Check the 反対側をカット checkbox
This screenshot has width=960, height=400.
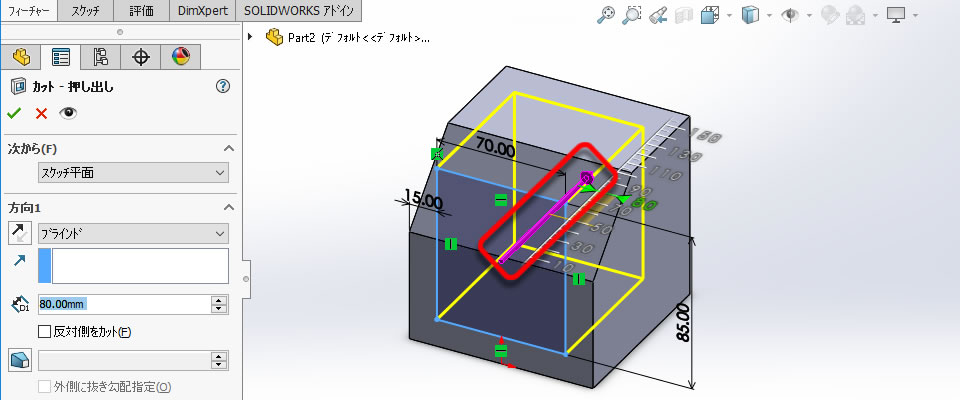coord(43,332)
